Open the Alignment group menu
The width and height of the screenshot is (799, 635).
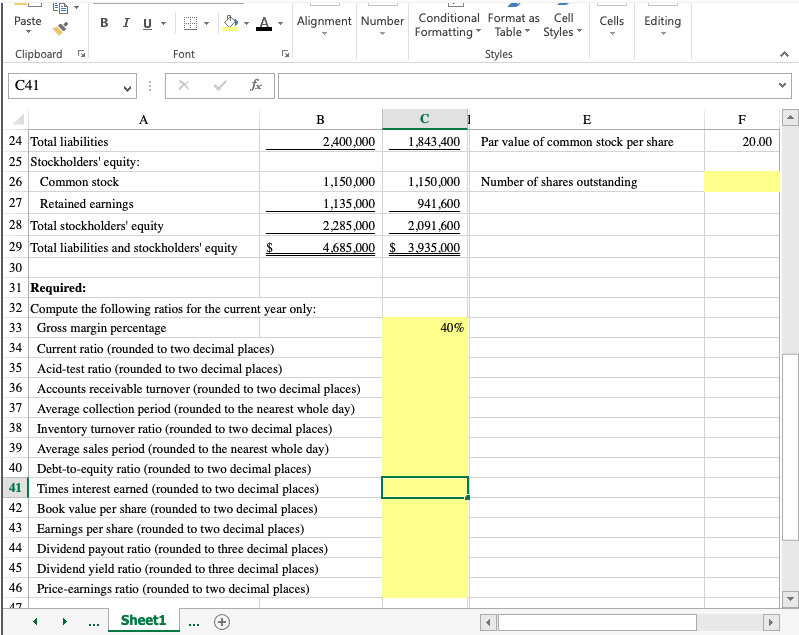tap(324, 25)
